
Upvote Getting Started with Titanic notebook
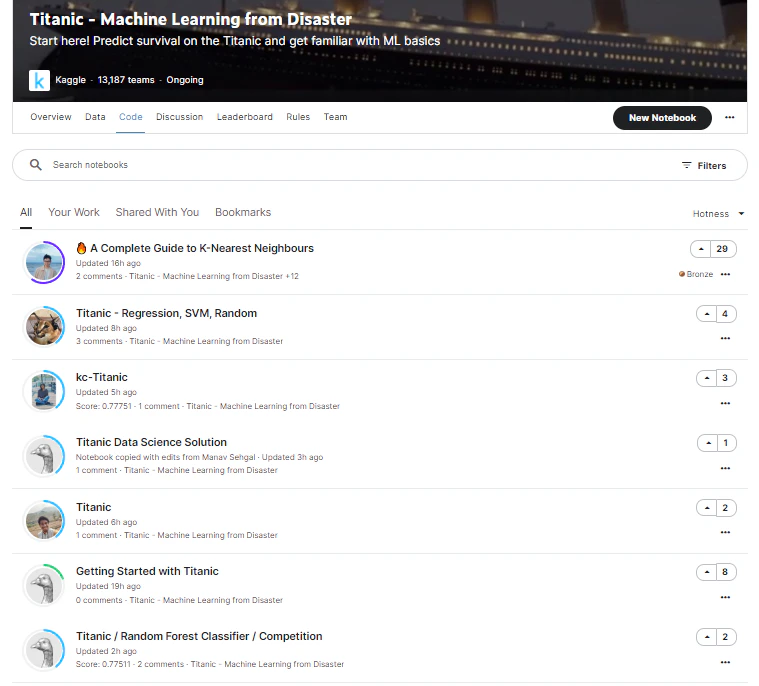[707, 572]
